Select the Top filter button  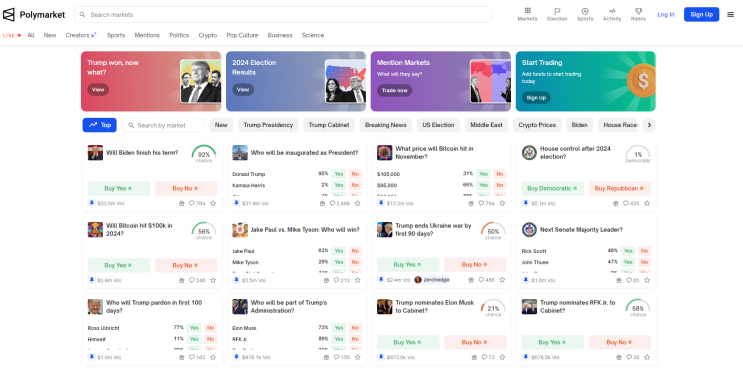pos(100,125)
